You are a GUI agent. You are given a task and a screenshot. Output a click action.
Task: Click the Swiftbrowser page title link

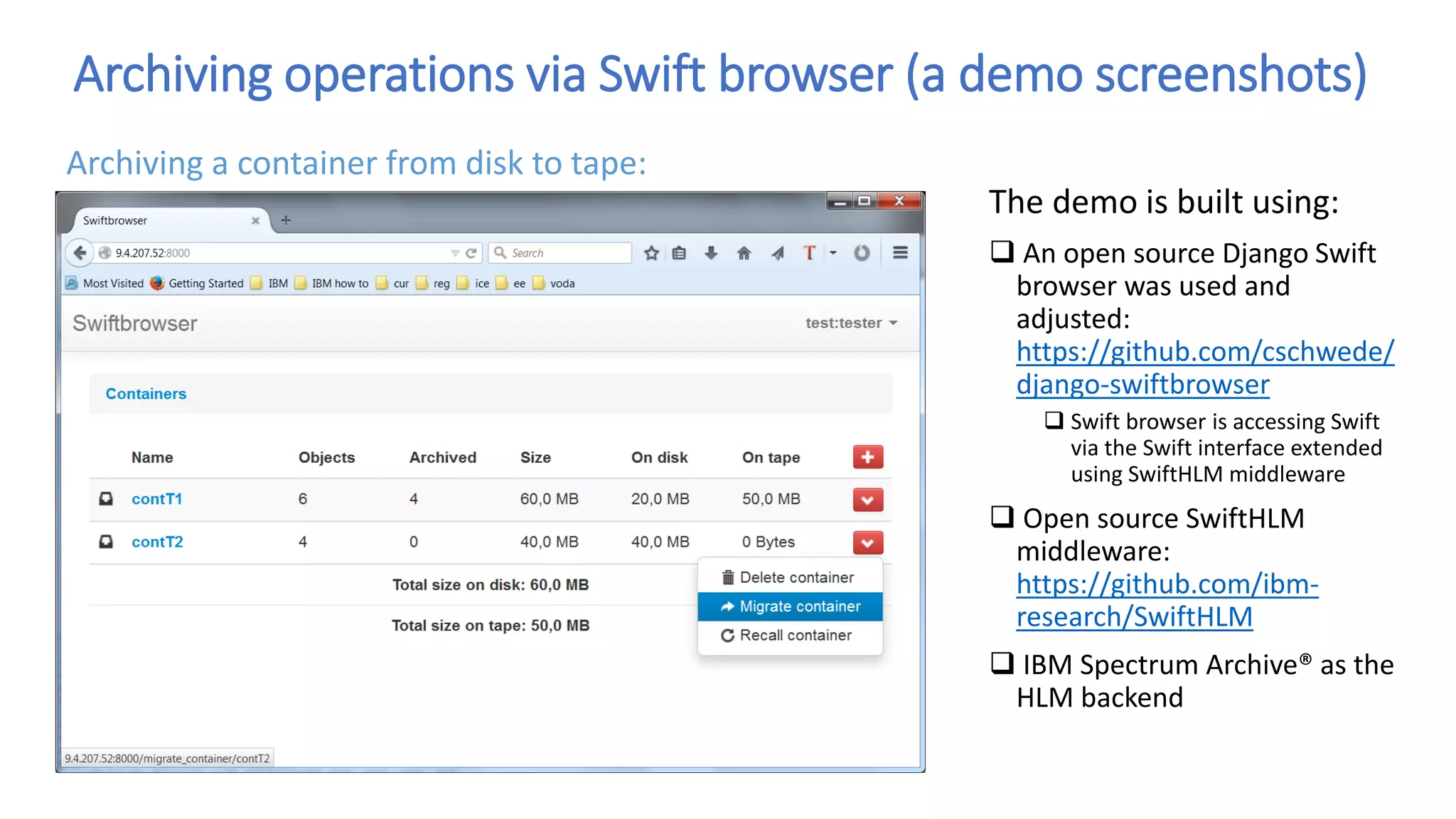pos(135,323)
